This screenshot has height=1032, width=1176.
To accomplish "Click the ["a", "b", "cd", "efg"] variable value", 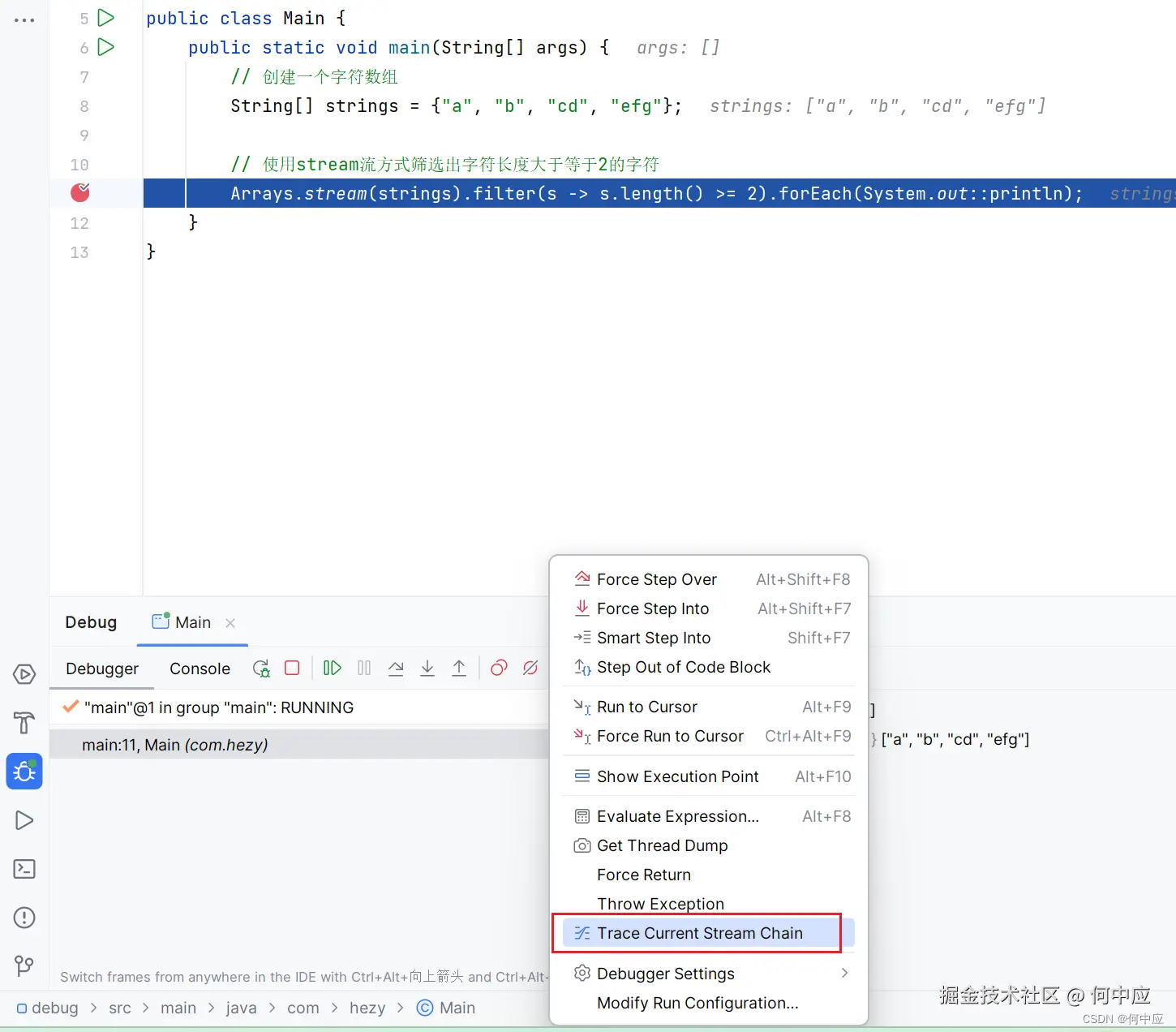I will [955, 739].
